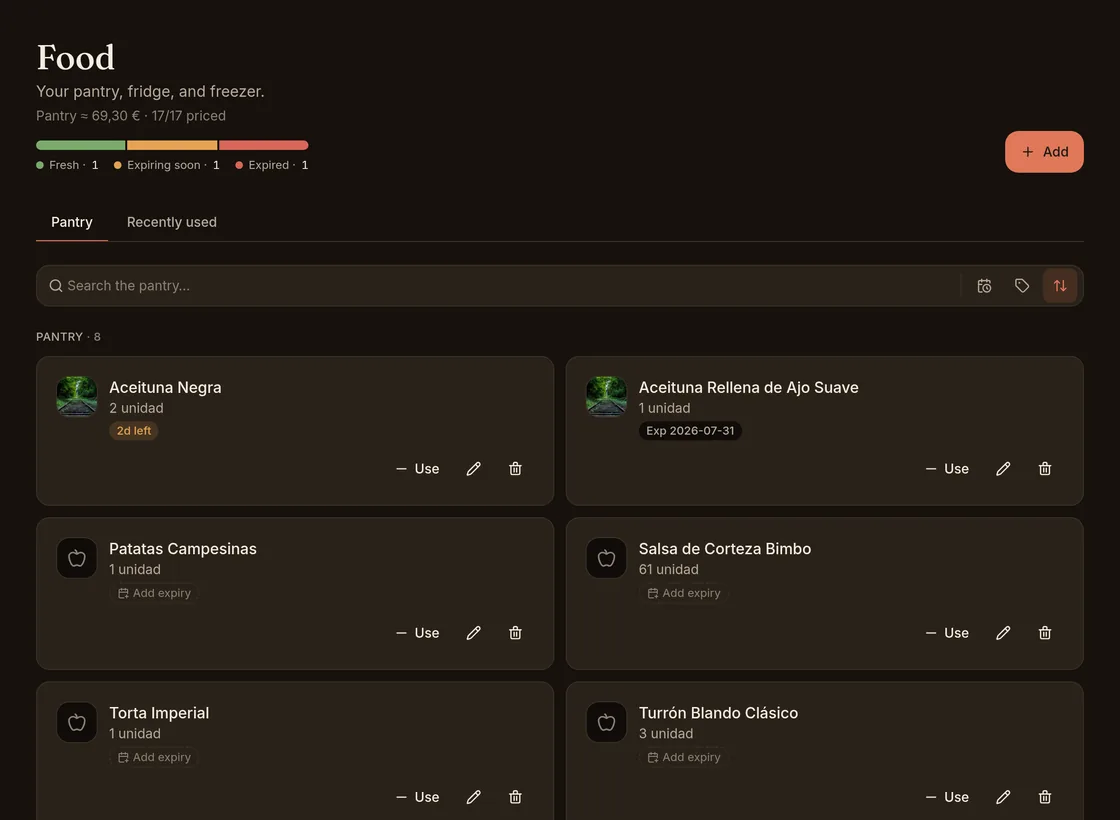Image resolution: width=1120 pixels, height=820 pixels.
Task: Edit Aceituna Rellena de Ajo Suave pencil icon
Action: click(1003, 469)
